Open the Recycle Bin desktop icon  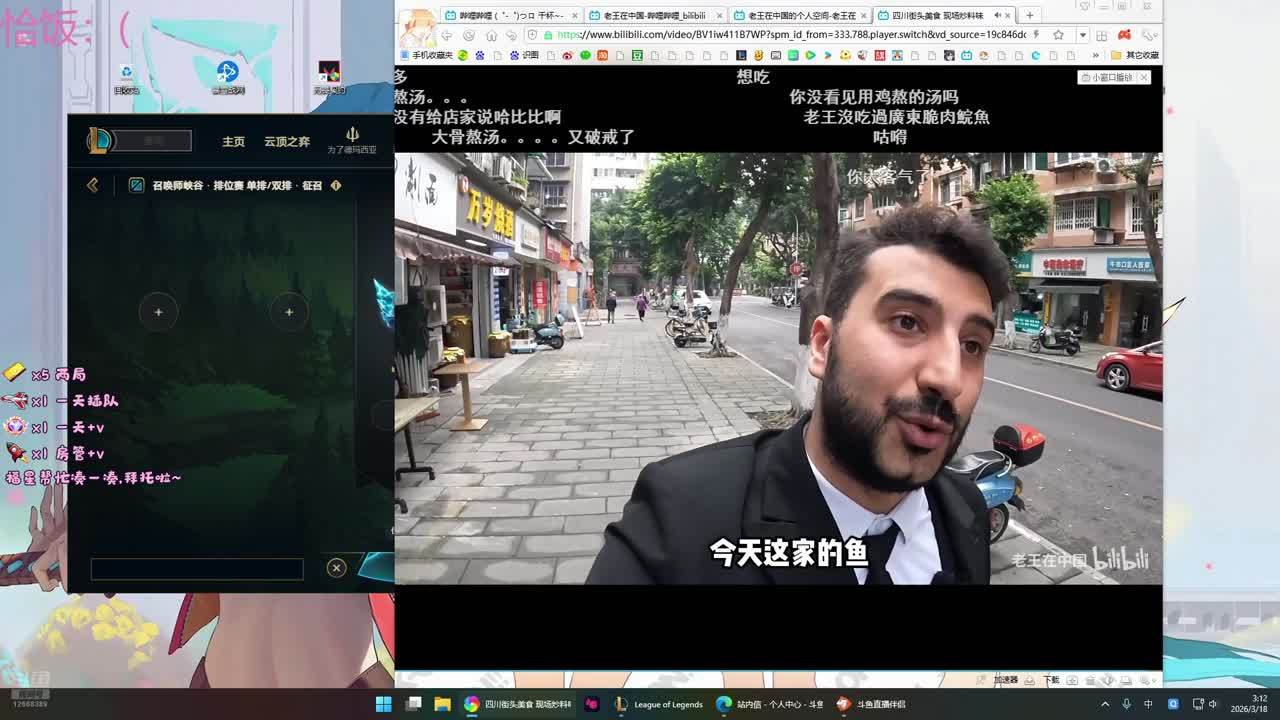(x=126, y=78)
